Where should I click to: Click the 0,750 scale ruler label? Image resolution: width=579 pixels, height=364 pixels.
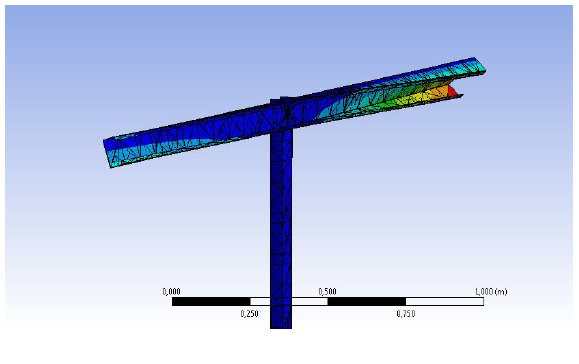405,314
